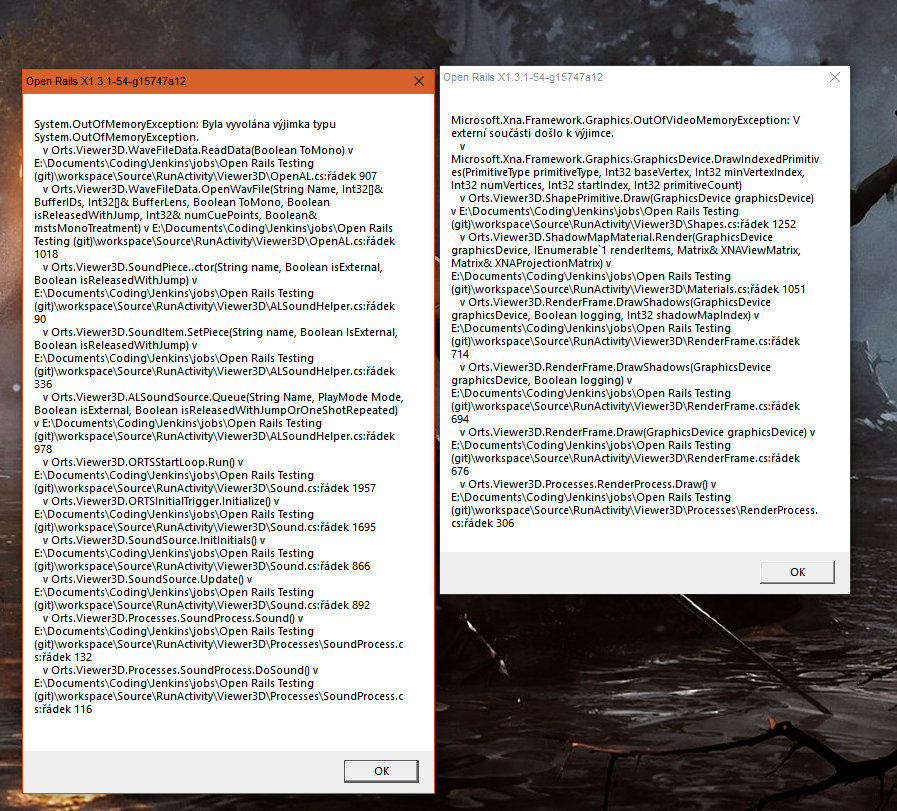Image resolution: width=897 pixels, height=811 pixels.
Task: Click the line ending 'Materials.cs:řádek 1051'
Action: pyautogui.click(x=628, y=289)
